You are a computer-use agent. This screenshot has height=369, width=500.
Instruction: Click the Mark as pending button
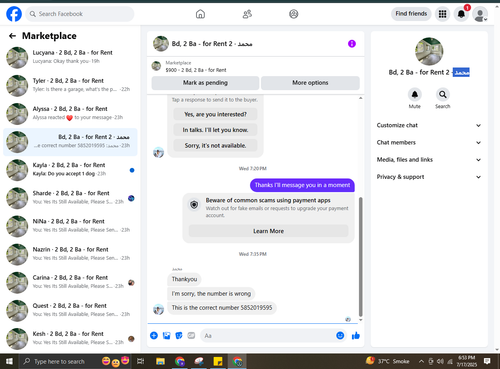[x=205, y=83]
